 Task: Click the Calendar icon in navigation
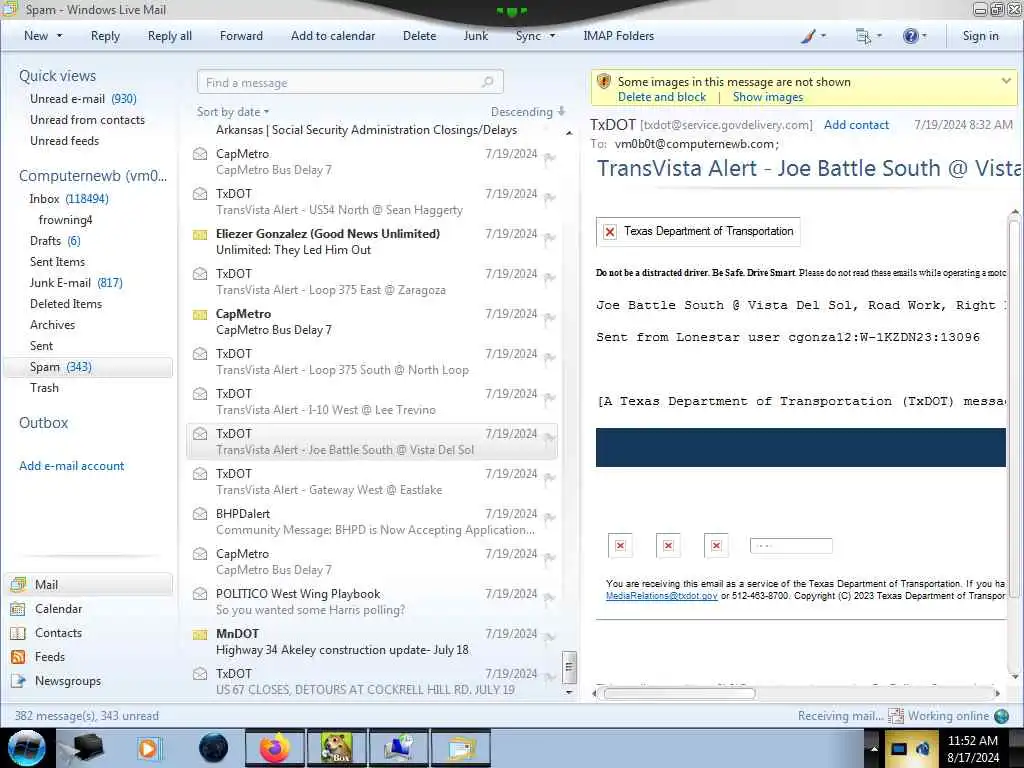click(x=18, y=609)
